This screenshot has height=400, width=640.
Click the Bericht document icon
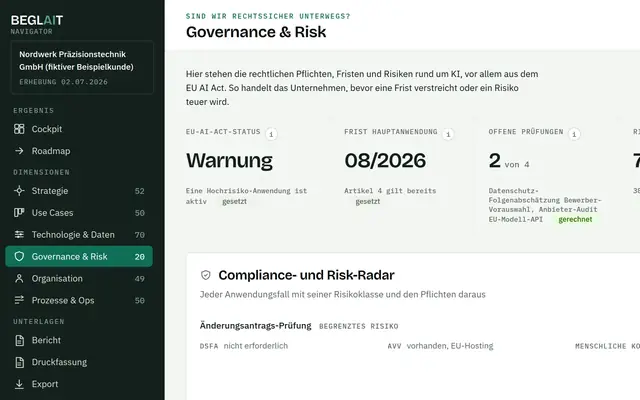pos(19,340)
